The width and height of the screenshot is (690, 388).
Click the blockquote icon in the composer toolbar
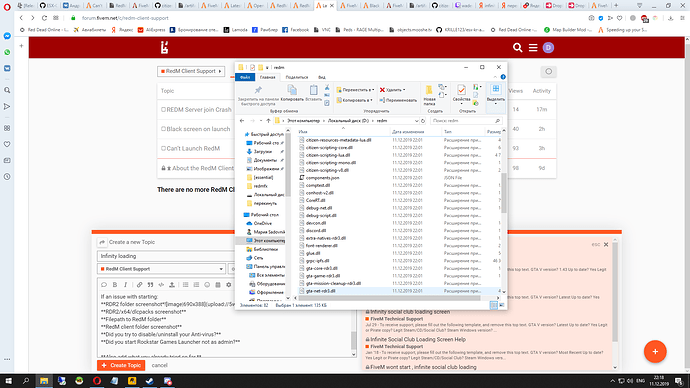point(150,285)
